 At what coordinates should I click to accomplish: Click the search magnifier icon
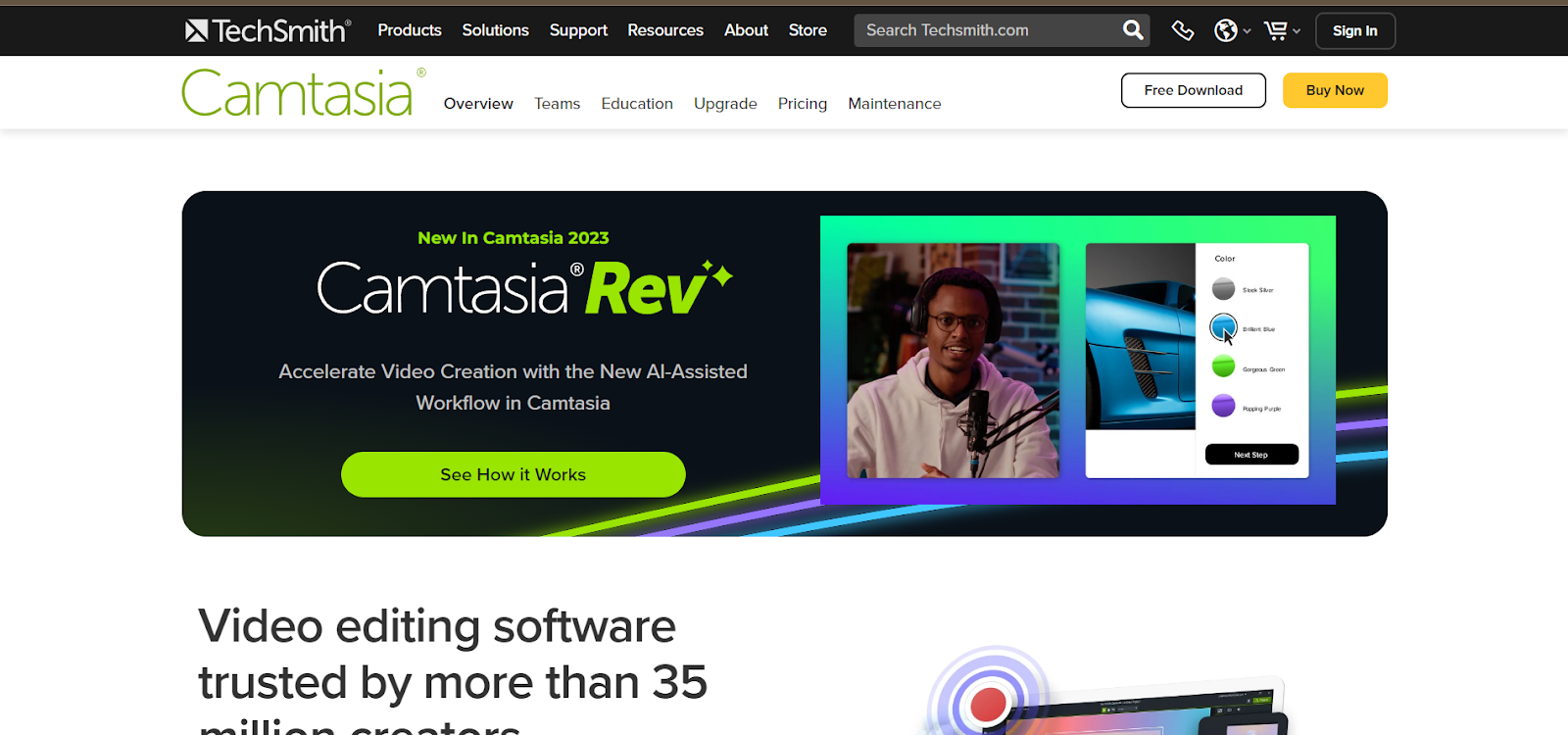click(1133, 30)
